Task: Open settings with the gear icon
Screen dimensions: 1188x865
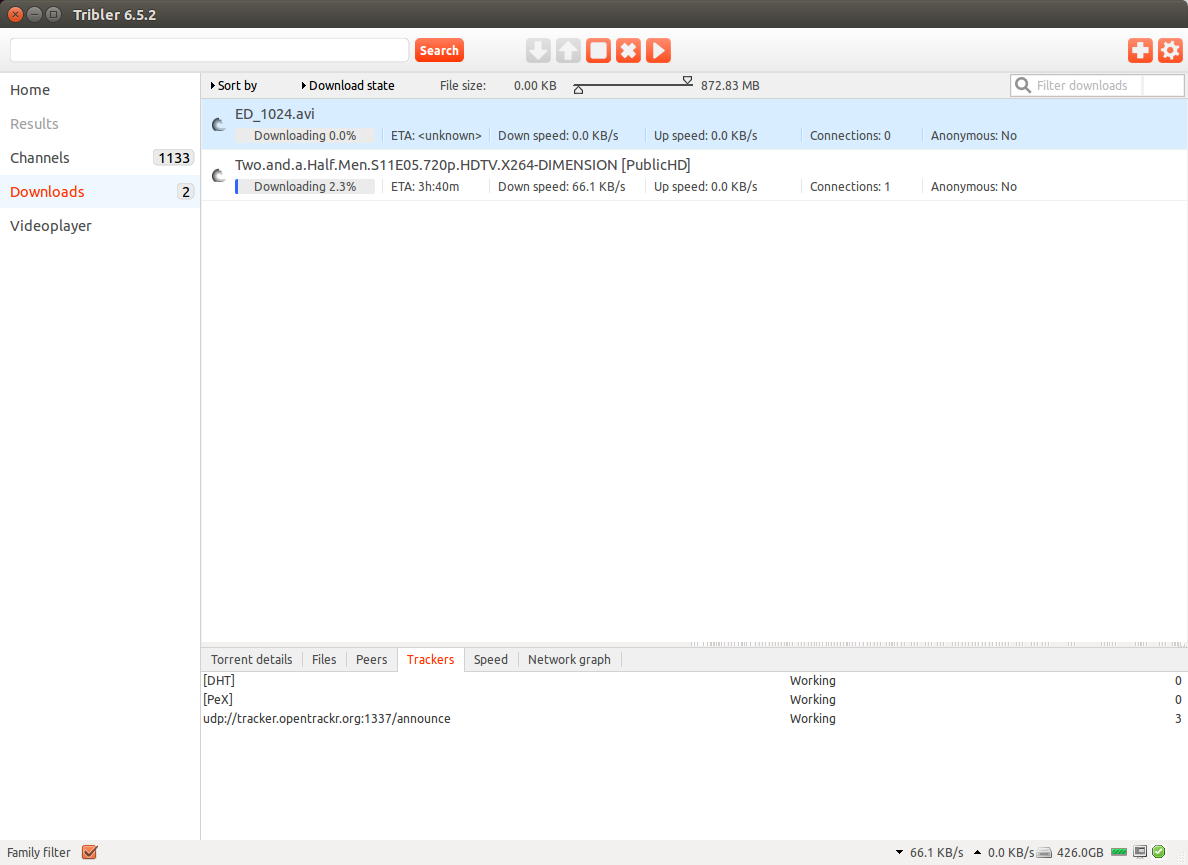Action: (1169, 51)
